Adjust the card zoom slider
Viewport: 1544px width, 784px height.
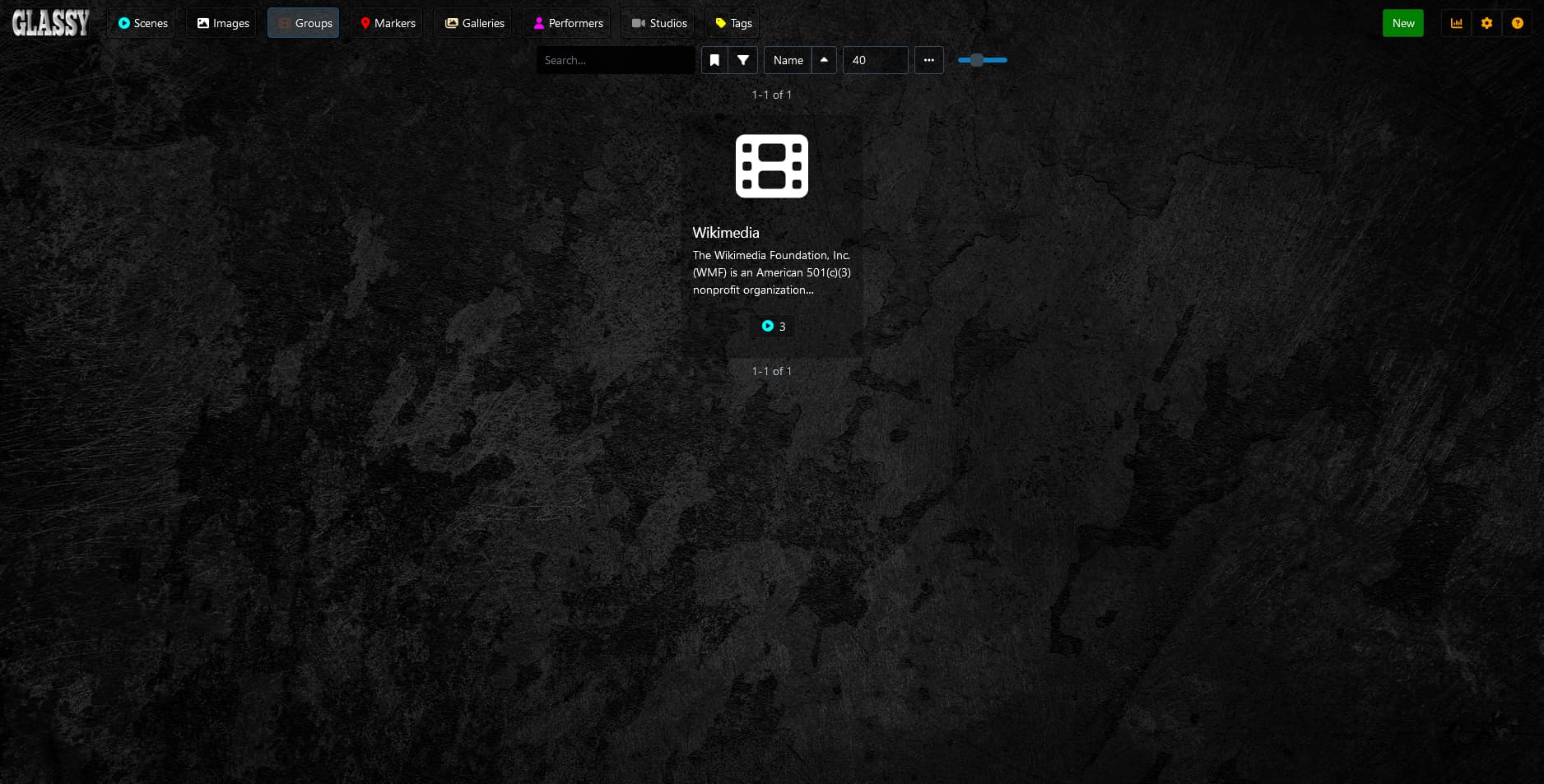point(982,60)
